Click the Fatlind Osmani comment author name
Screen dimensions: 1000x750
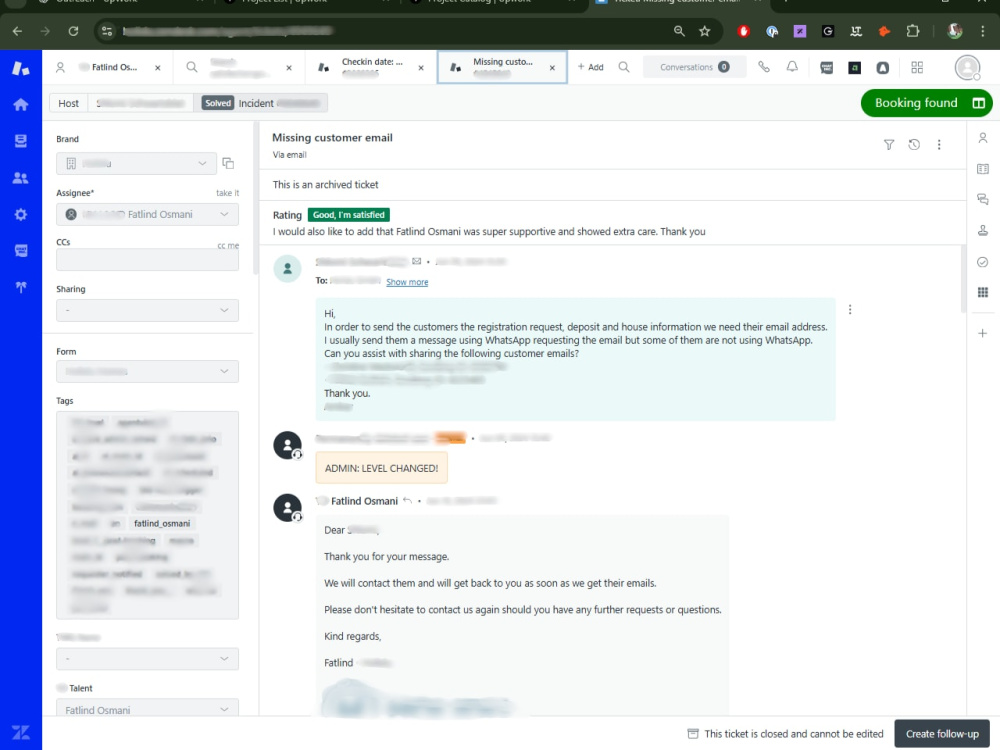click(x=364, y=501)
